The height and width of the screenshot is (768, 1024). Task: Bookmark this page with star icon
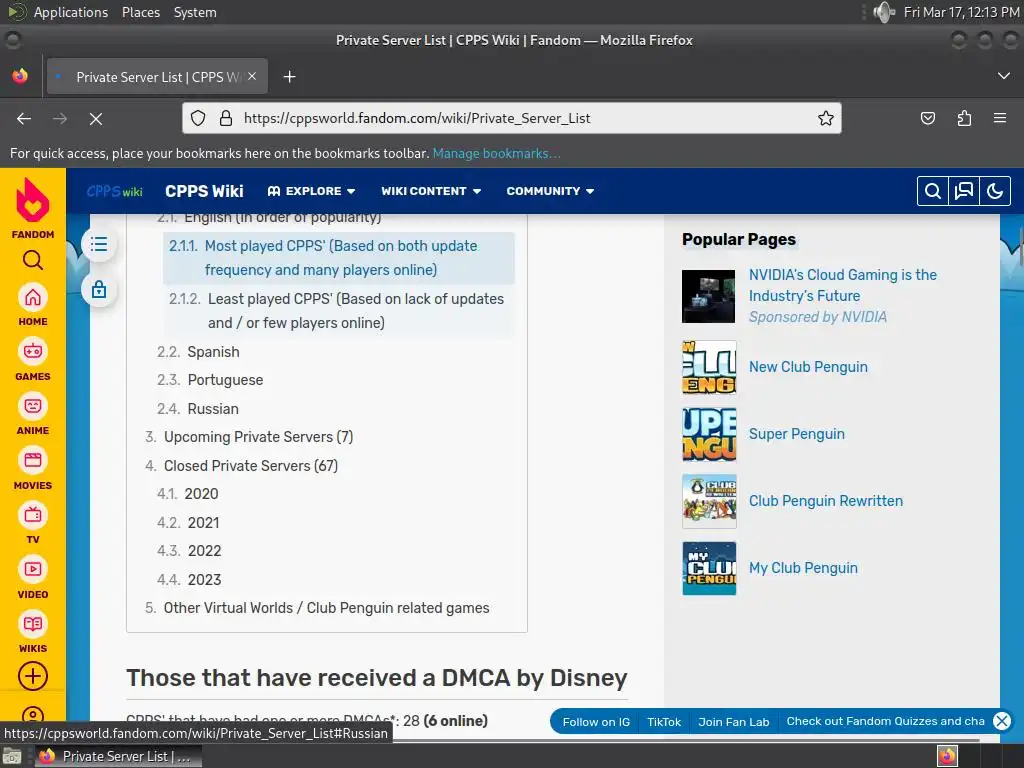(825, 118)
